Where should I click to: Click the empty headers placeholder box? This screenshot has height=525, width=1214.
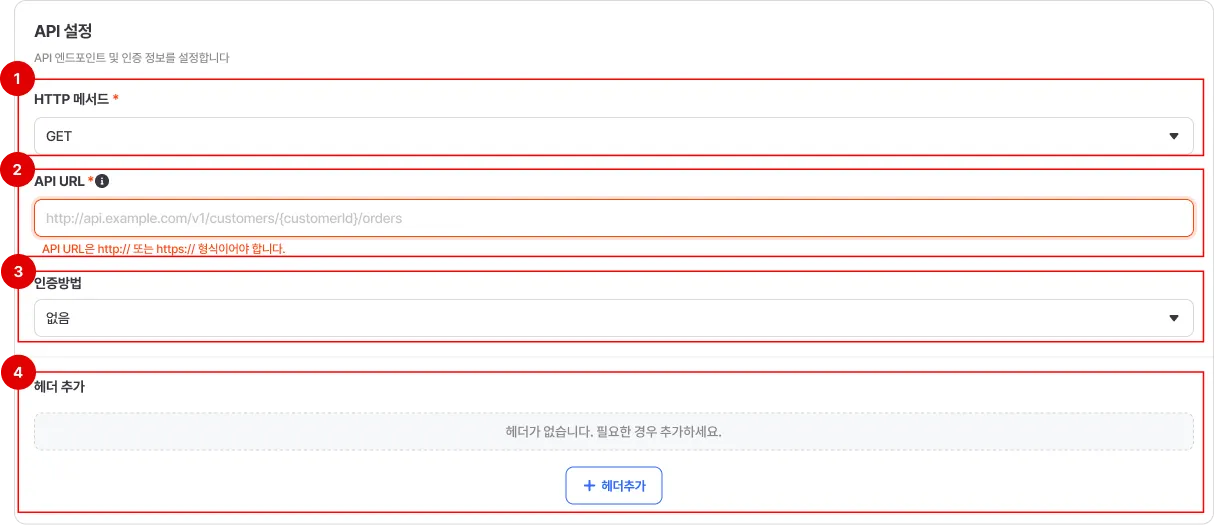click(613, 432)
